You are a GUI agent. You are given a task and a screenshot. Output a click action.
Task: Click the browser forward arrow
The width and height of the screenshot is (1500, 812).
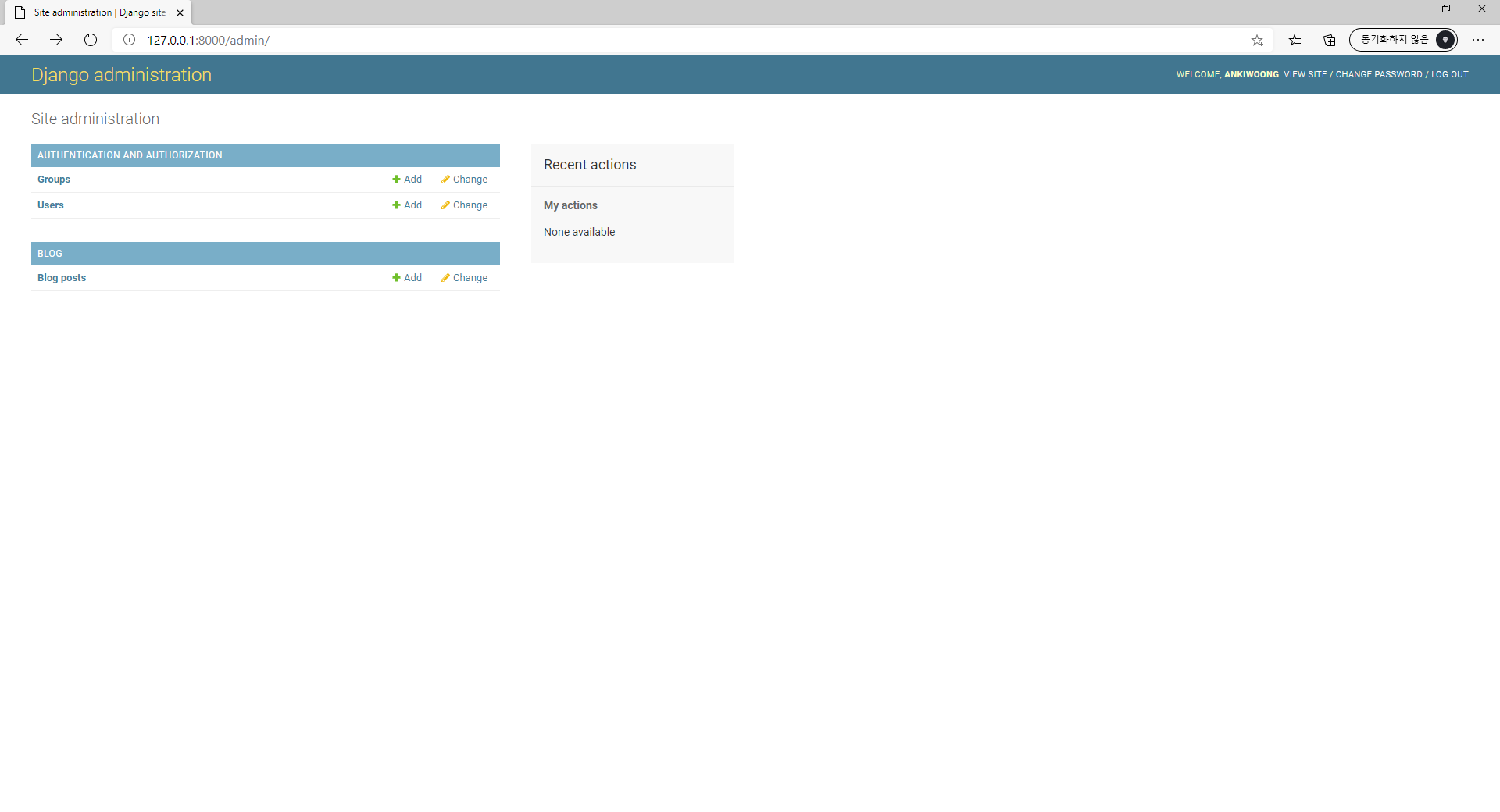click(56, 40)
